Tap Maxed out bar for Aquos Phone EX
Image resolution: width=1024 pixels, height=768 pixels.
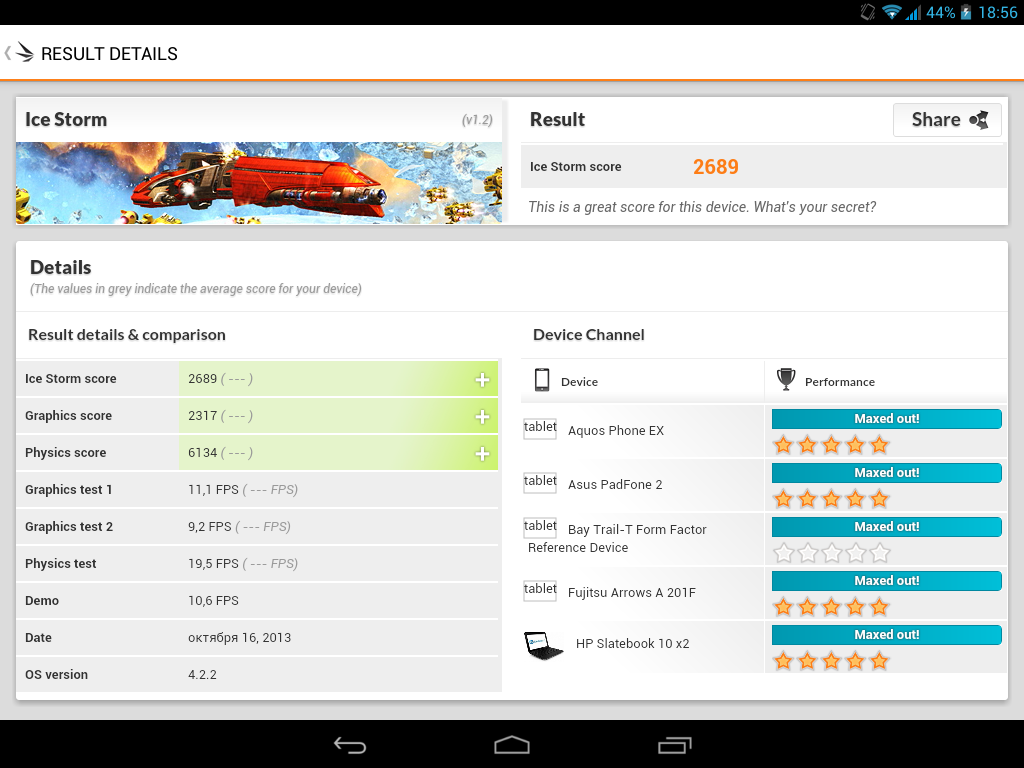pos(886,419)
